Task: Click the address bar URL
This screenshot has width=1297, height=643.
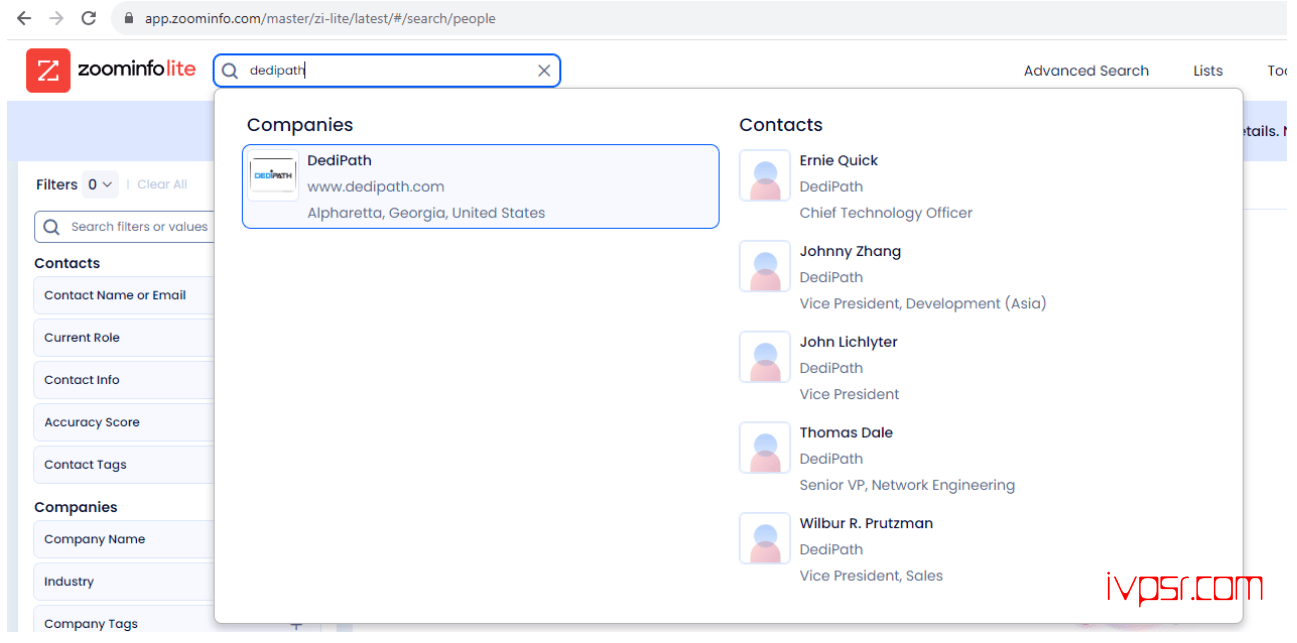Action: [x=320, y=18]
